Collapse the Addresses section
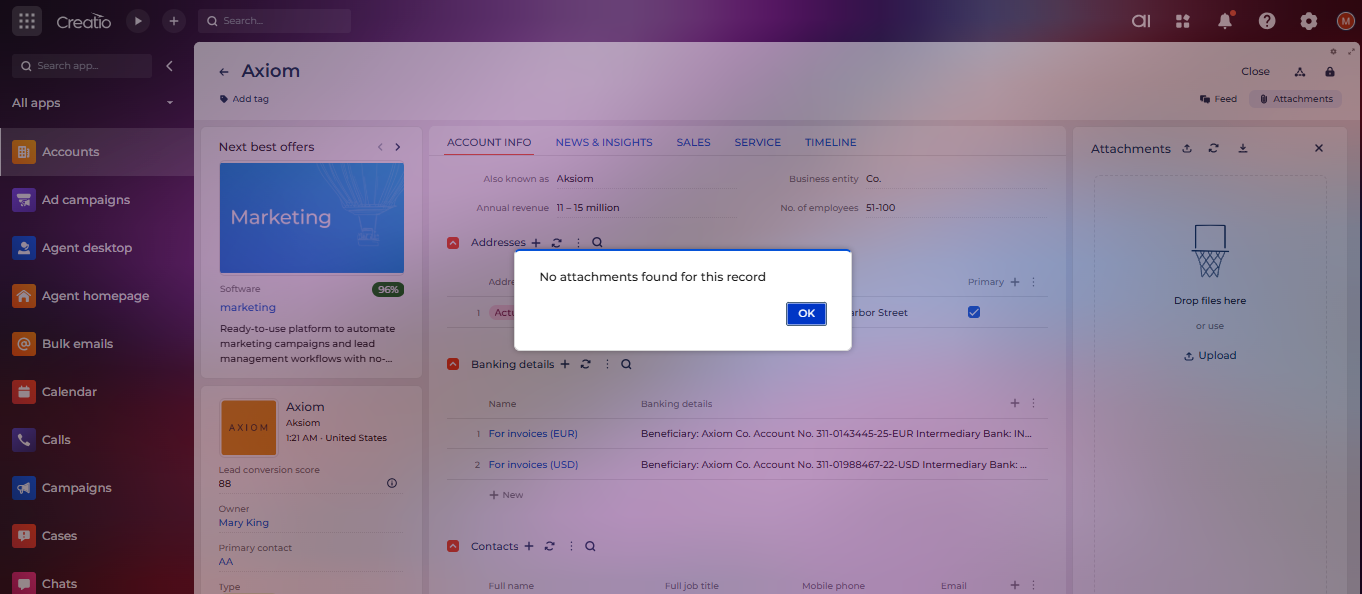 coord(453,243)
